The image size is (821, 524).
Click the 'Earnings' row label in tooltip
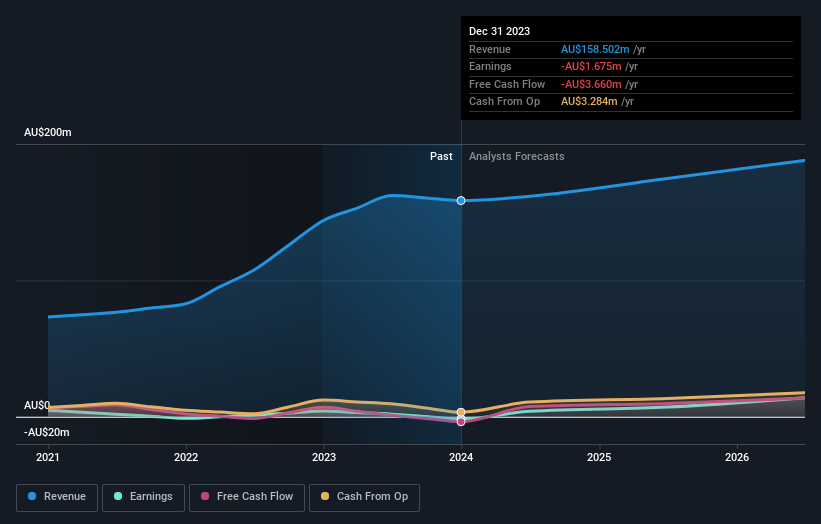coord(490,66)
